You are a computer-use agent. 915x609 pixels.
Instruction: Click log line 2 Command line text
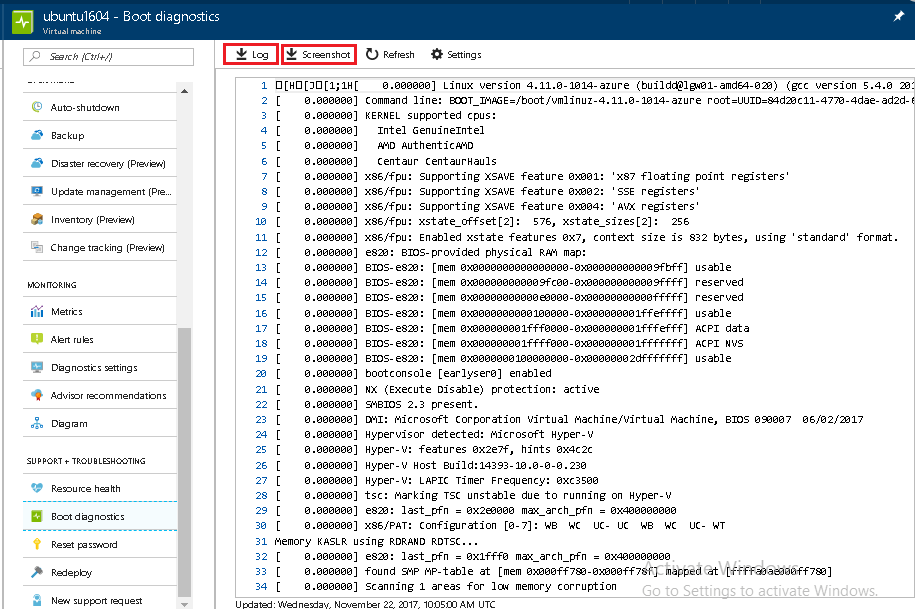pos(640,100)
